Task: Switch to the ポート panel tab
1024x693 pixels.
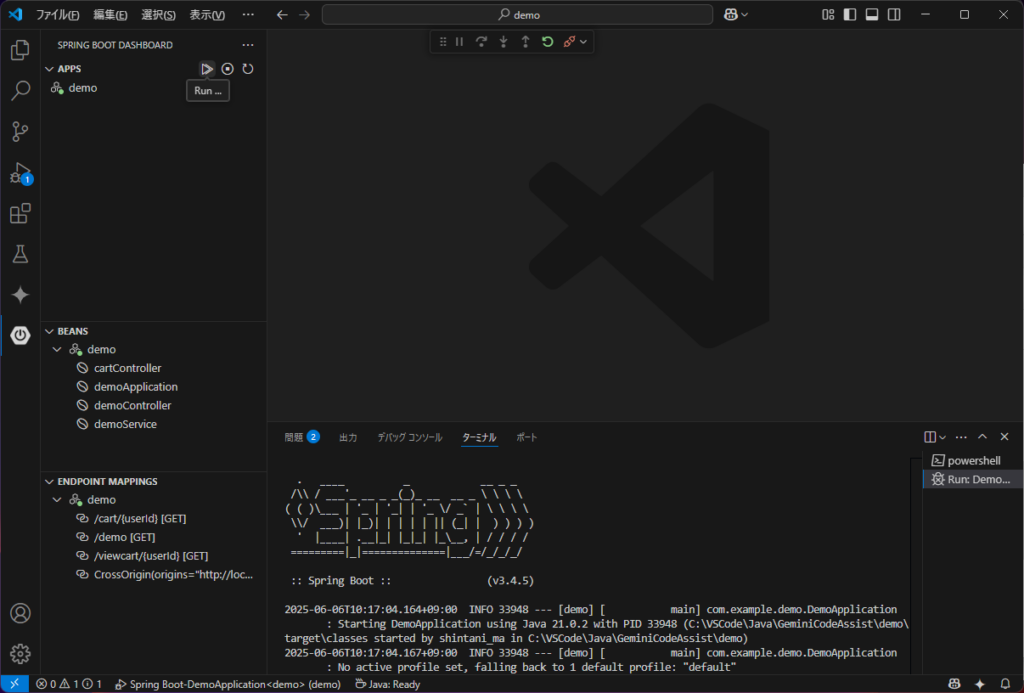Action: tap(526, 437)
